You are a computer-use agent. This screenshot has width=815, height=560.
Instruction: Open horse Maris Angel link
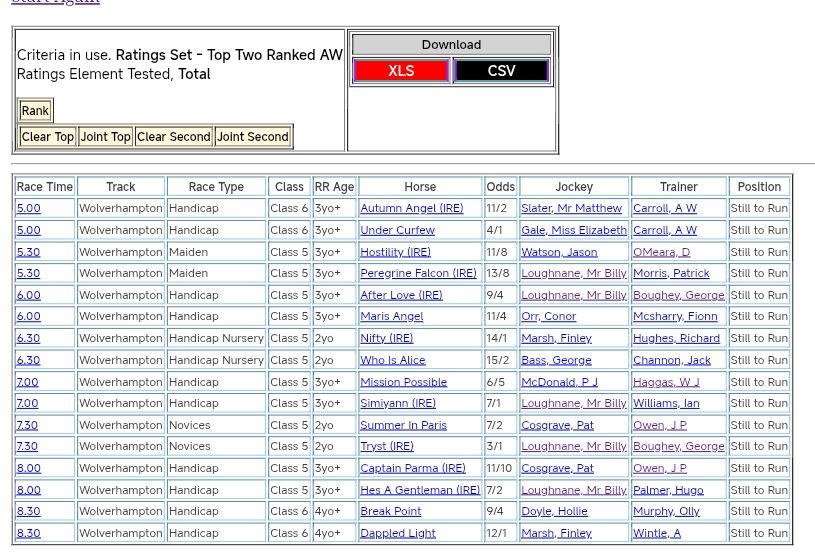391,316
